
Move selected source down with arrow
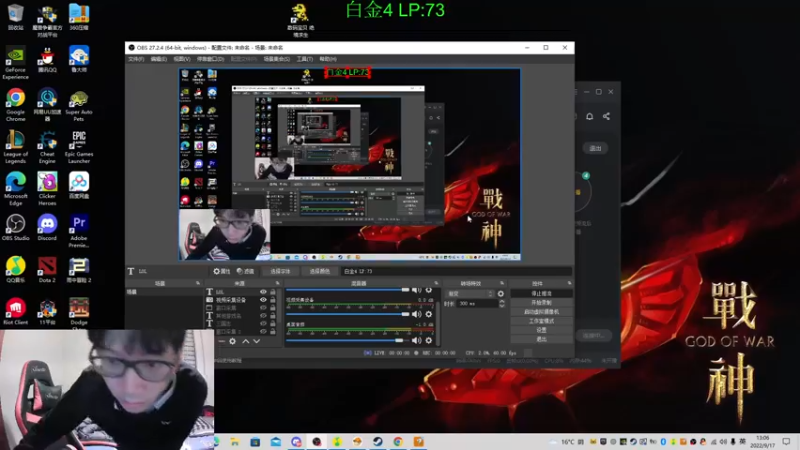257,341
